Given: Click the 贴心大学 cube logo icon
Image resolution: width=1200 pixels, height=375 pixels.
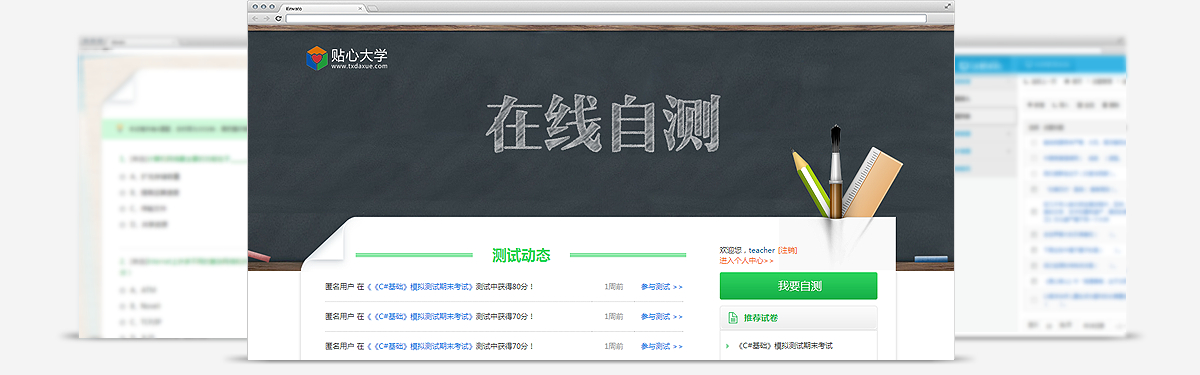Looking at the screenshot, I should pos(316,58).
